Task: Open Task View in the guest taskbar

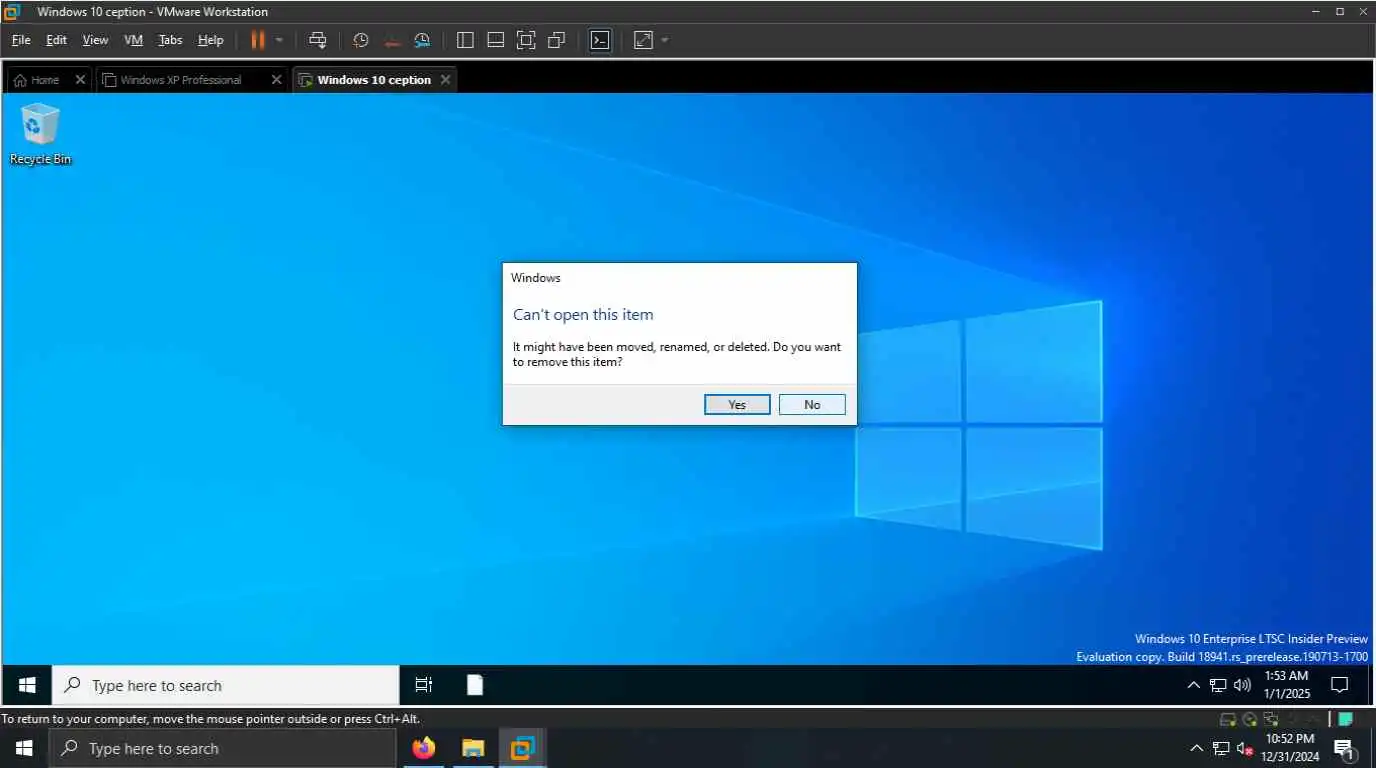Action: (x=423, y=685)
